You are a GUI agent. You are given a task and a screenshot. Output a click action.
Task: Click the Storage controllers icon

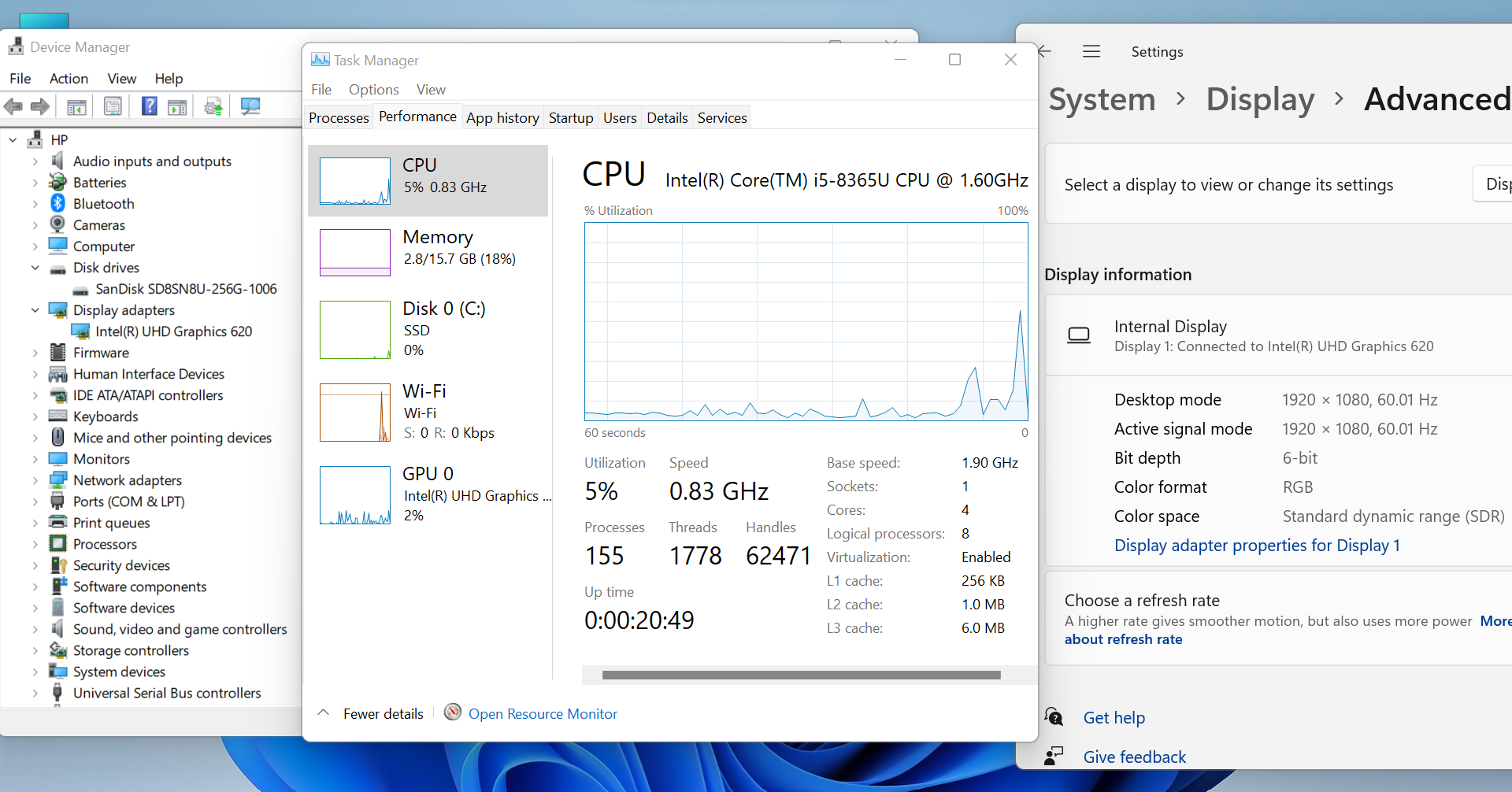tap(57, 650)
